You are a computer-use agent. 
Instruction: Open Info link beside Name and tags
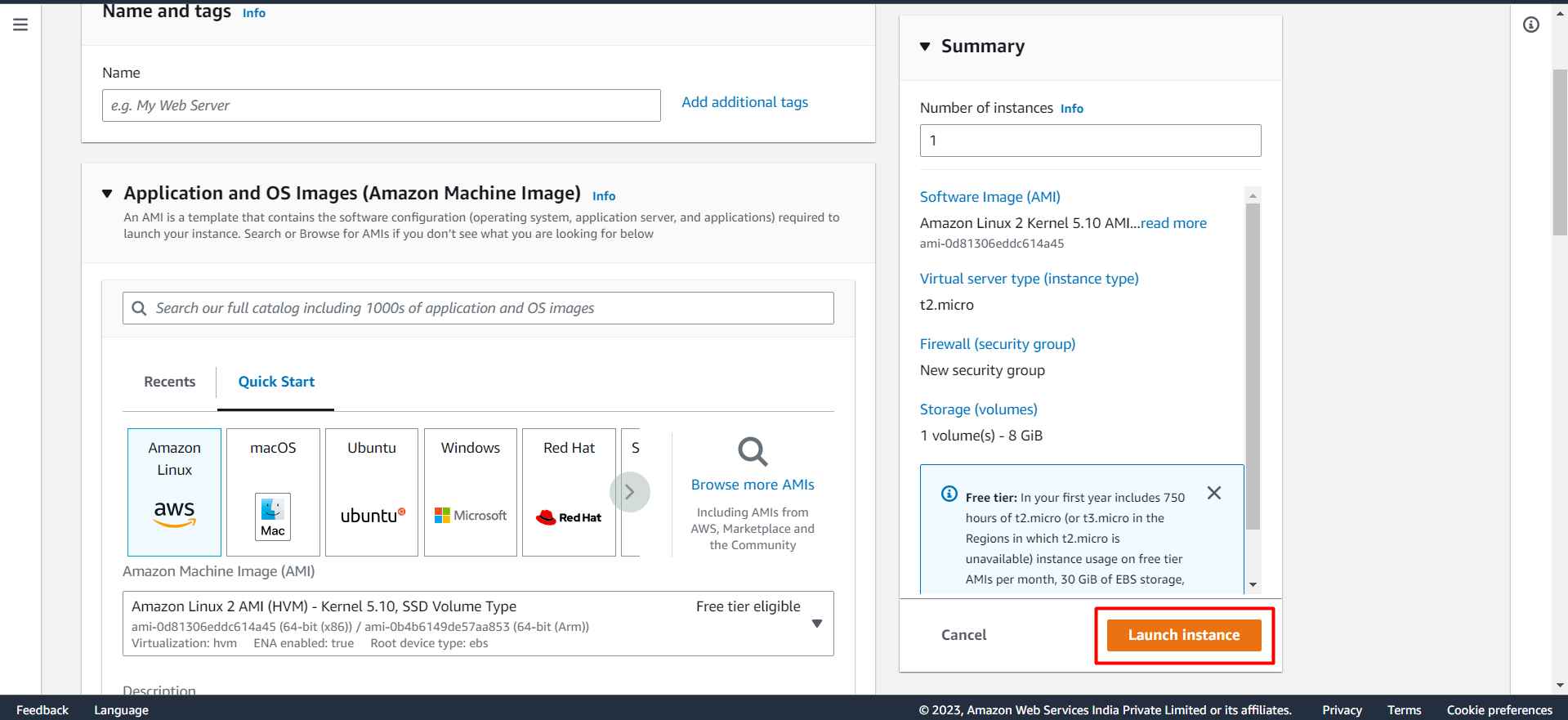coord(254,13)
